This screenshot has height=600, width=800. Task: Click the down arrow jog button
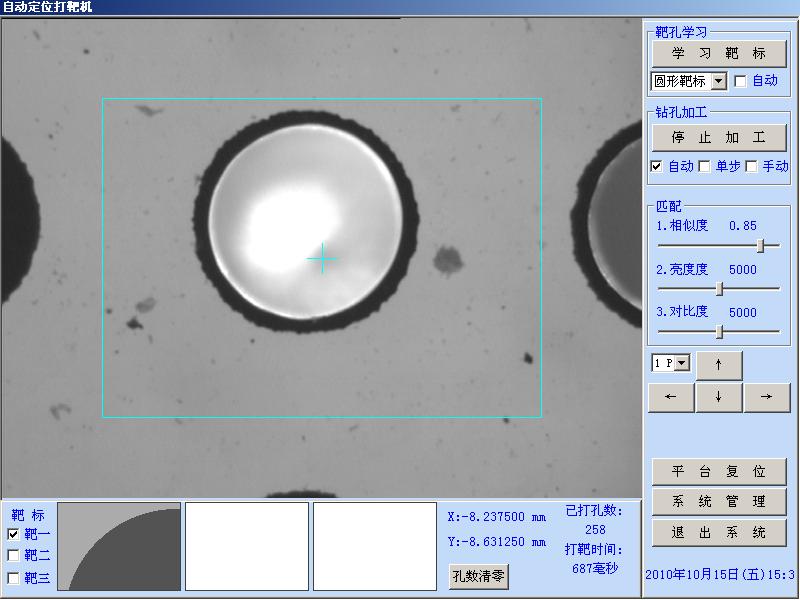pos(719,396)
